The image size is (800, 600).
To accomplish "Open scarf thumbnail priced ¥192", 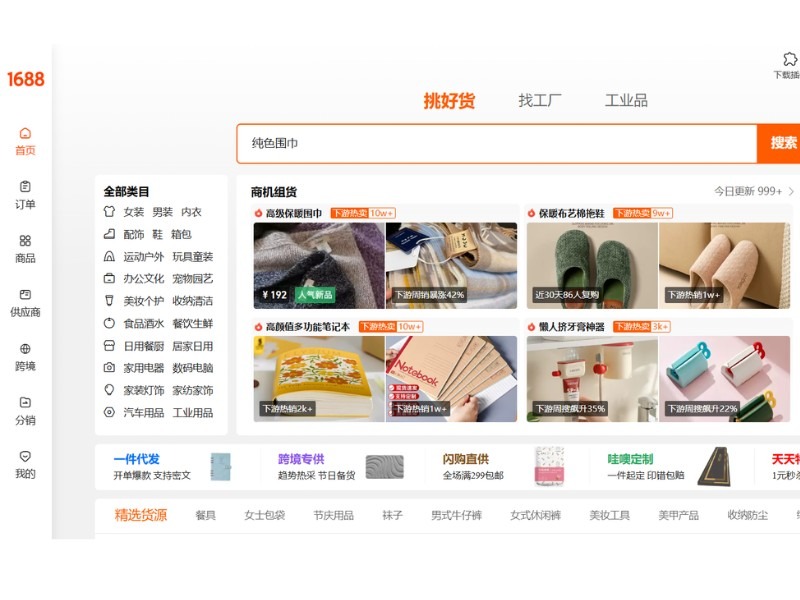I will (319, 266).
